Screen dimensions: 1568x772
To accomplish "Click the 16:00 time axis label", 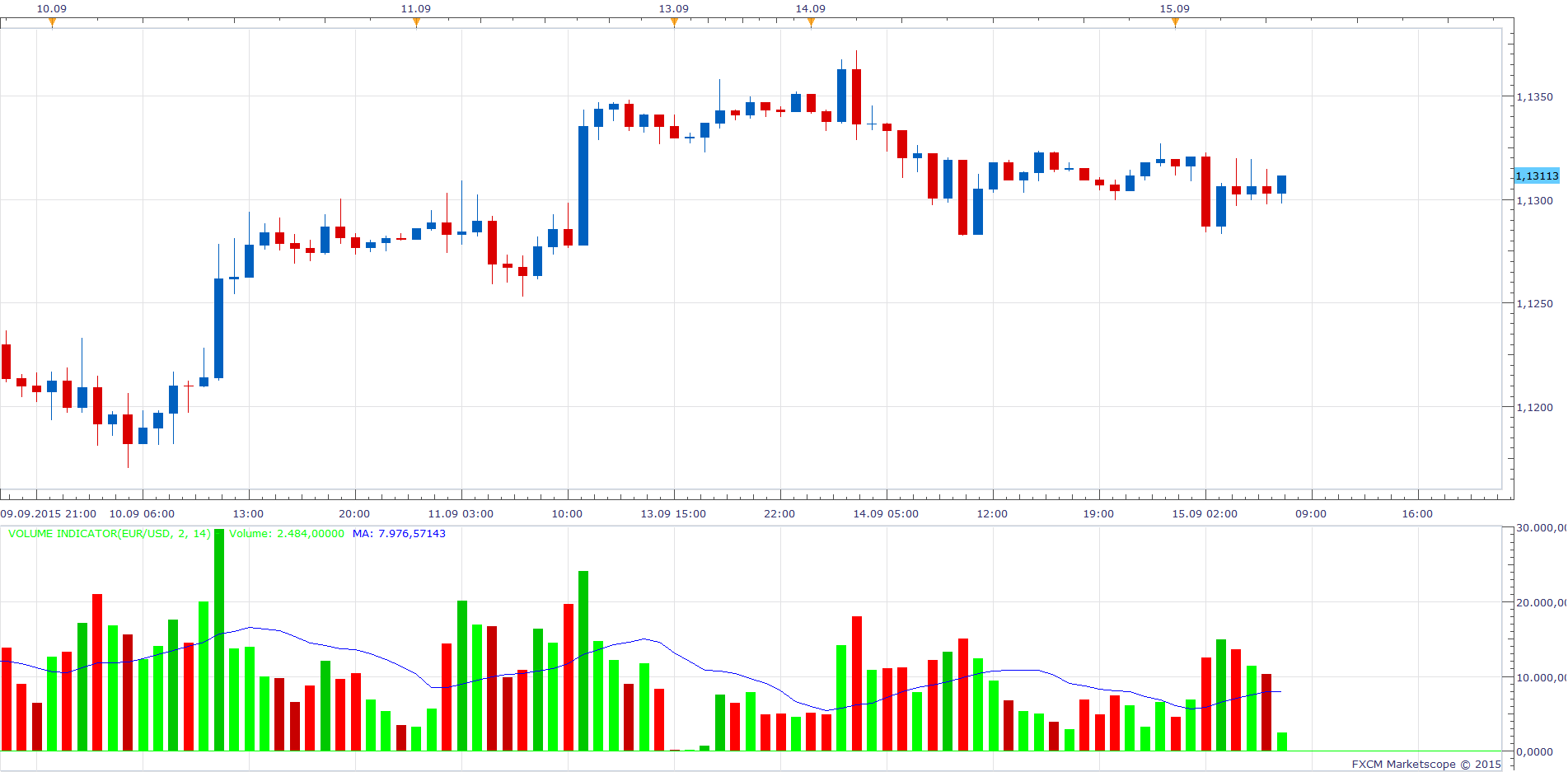I will (x=1417, y=513).
